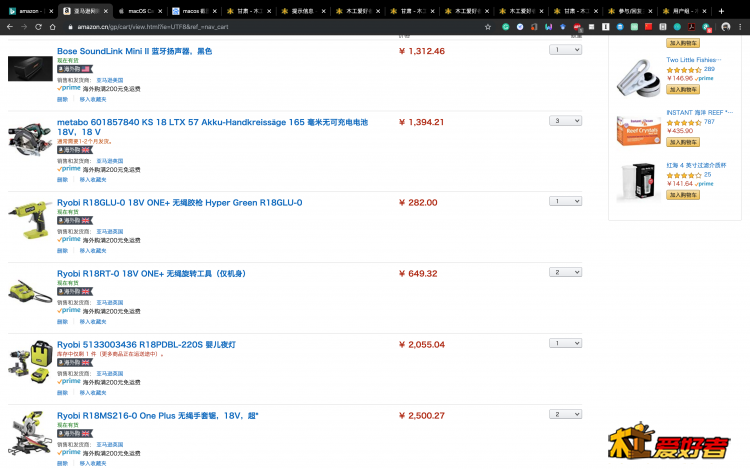The image size is (750, 469).
Task: Switch to the '参与/朋友' tab
Action: 628,11
